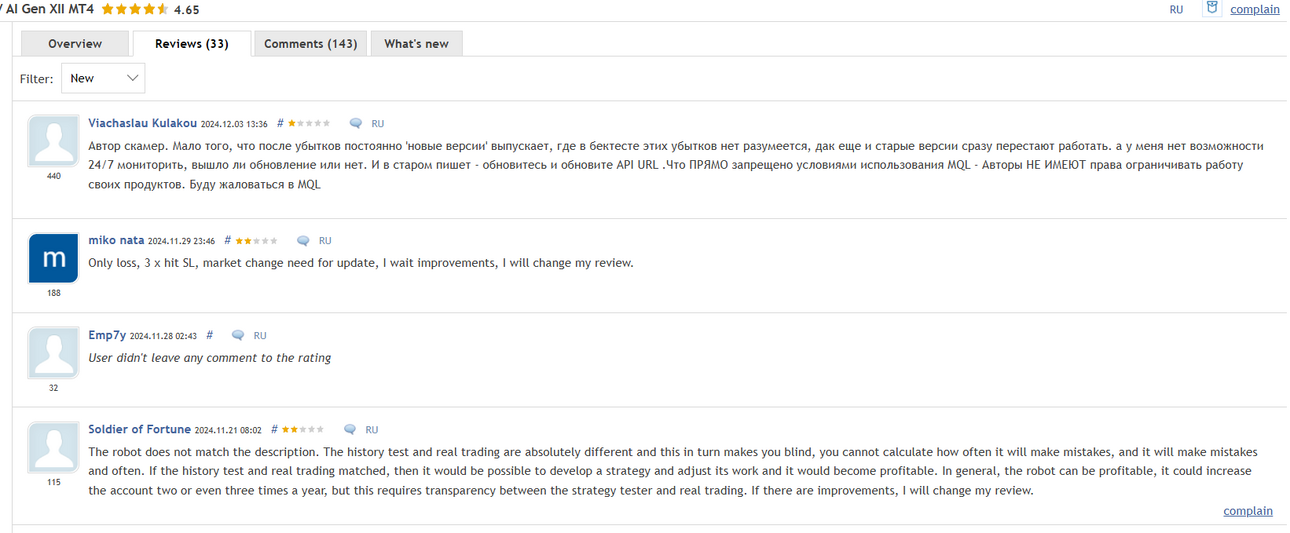1290x533 pixels.
Task: Click the # permalink on Emp7y's review
Action: (209, 336)
